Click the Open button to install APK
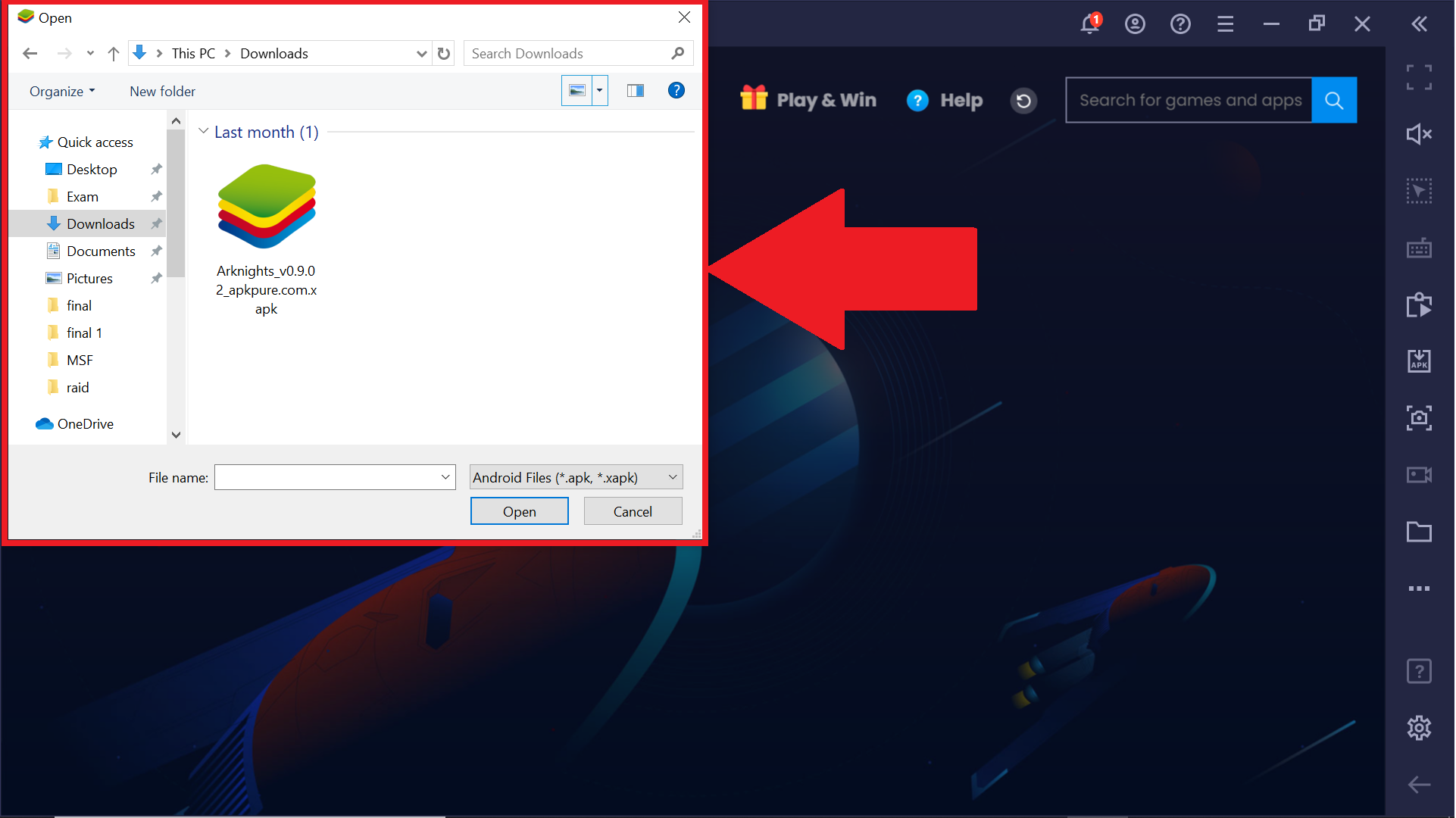 point(520,511)
